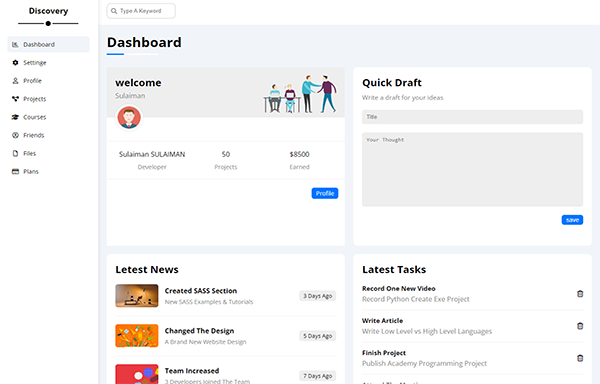This screenshot has height=384, width=600.
Task: Click the Team Increased headline
Action: 192,371
